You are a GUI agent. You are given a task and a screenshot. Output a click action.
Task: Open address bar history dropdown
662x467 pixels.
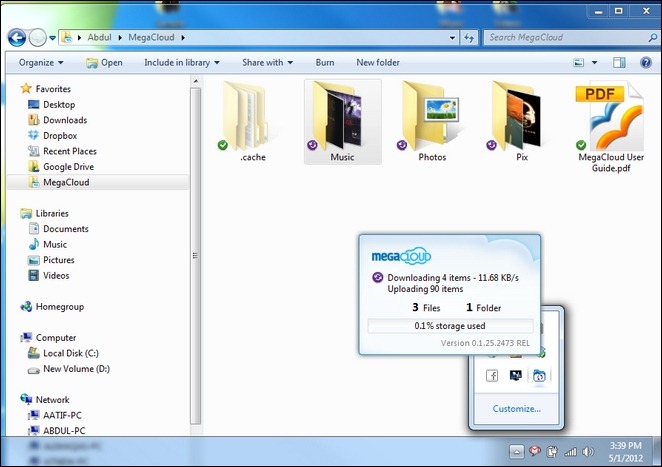(453, 38)
